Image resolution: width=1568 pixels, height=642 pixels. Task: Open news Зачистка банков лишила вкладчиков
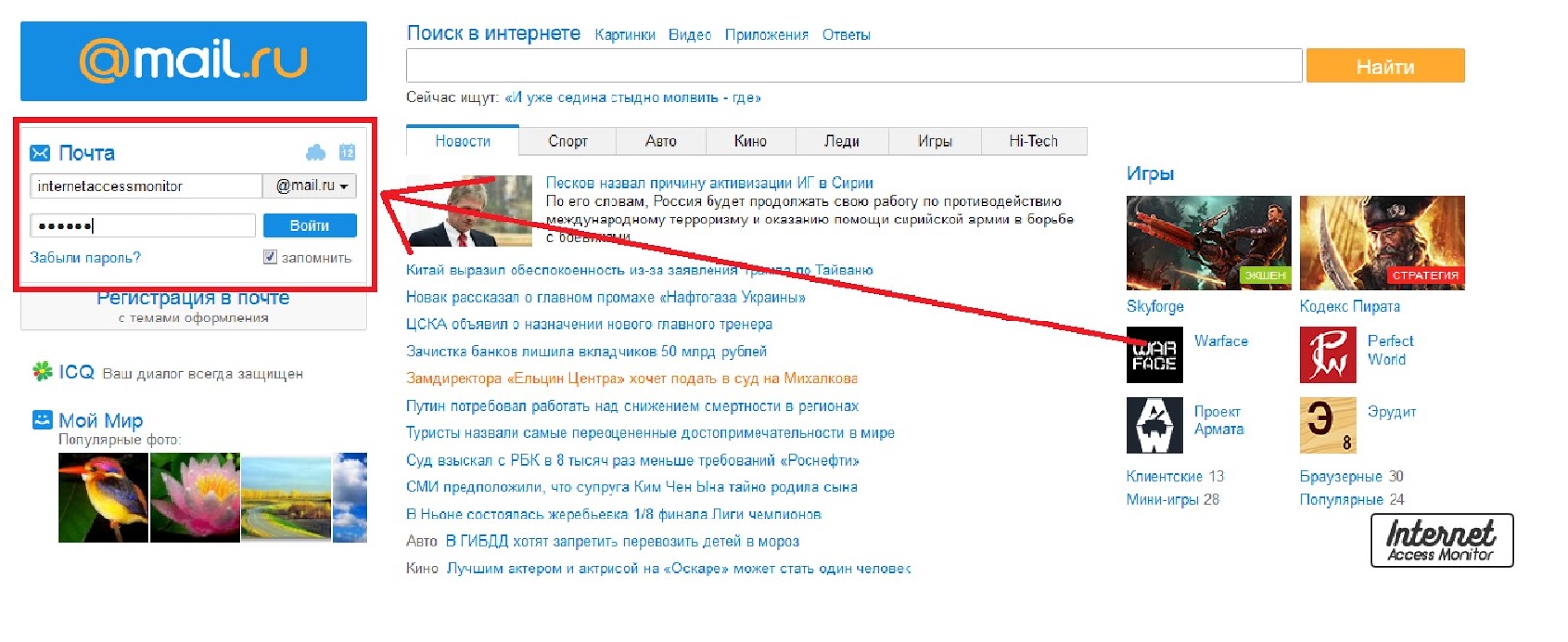[x=587, y=351]
